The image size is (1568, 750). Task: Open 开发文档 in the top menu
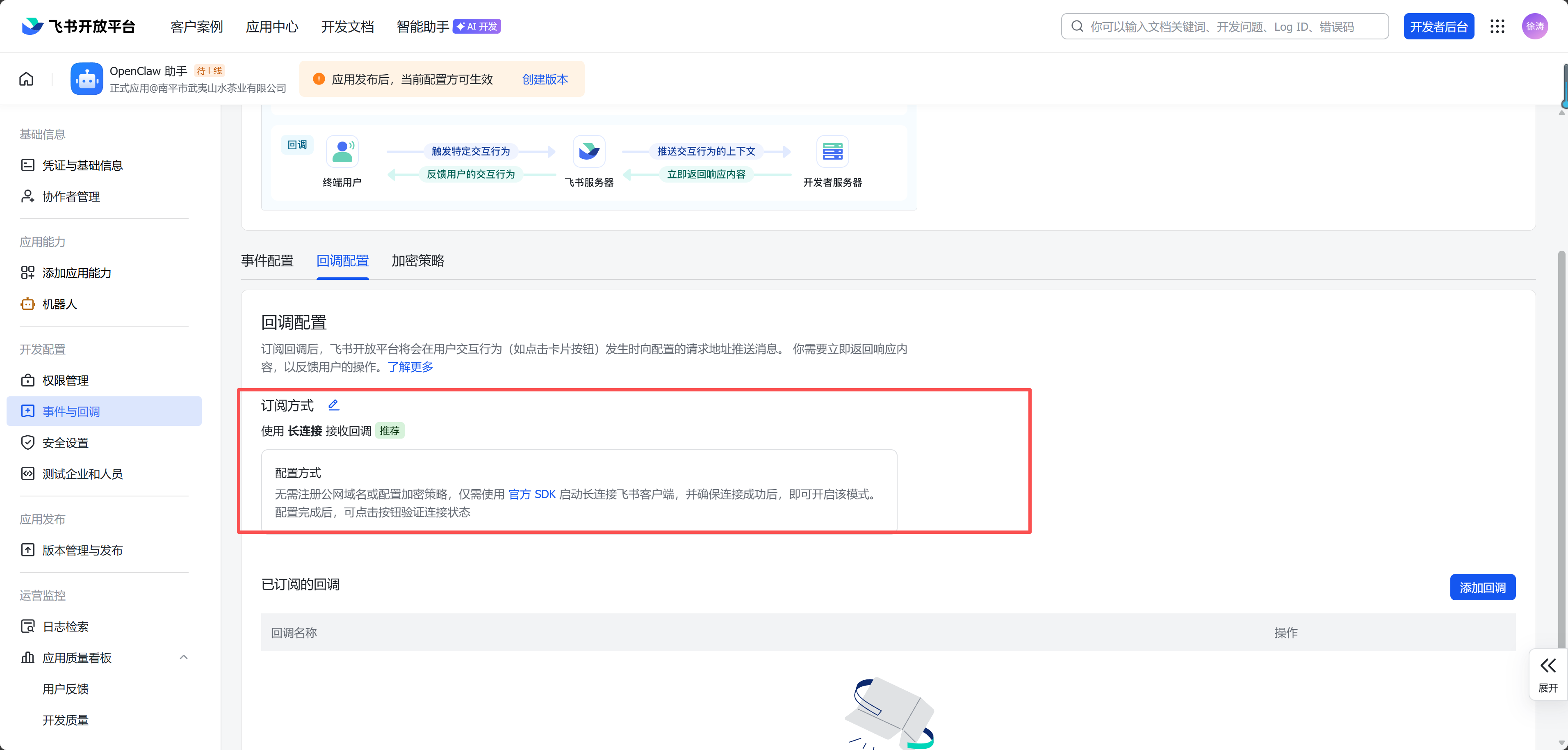point(347,26)
